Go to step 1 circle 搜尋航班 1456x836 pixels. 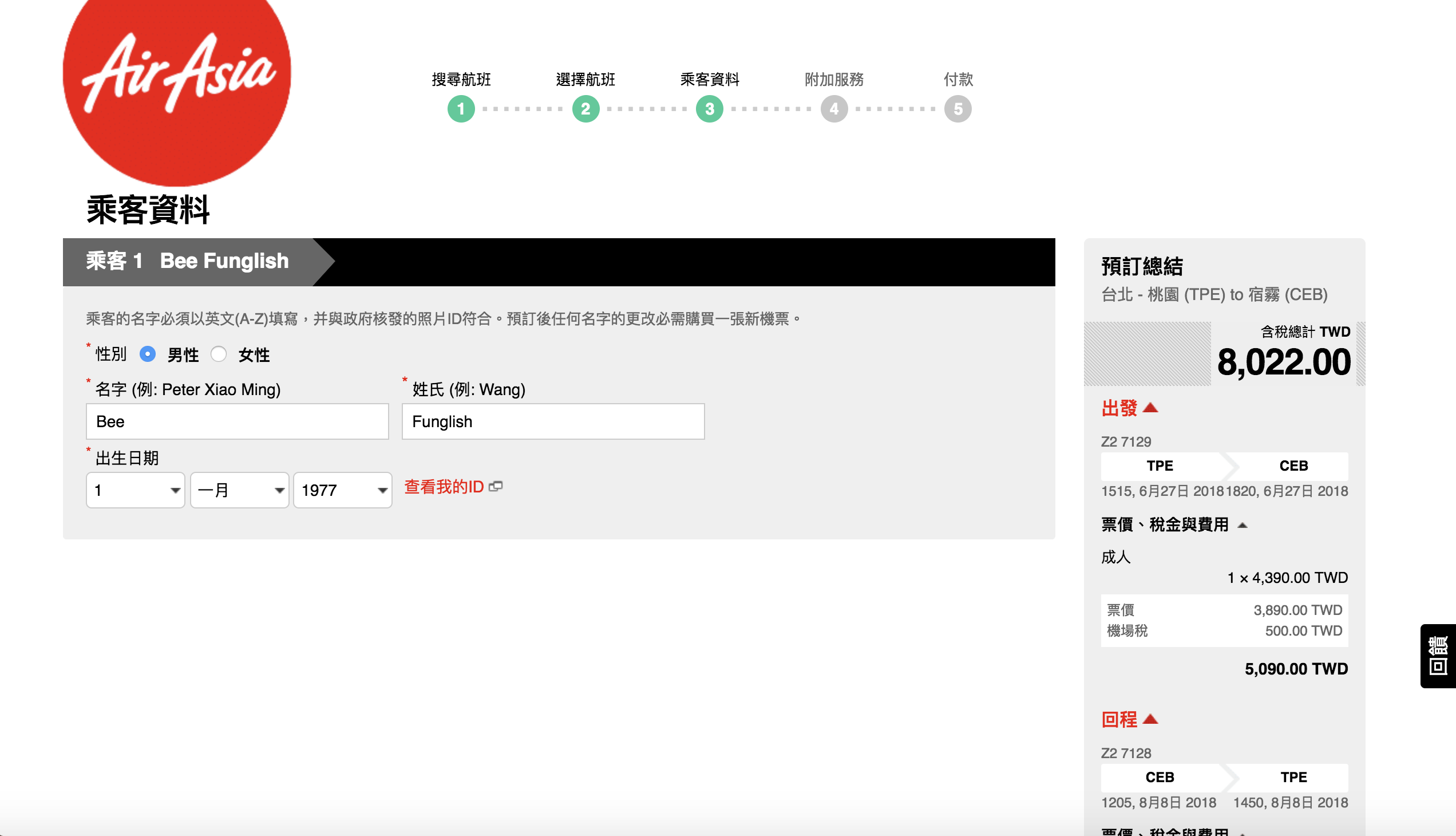461,109
